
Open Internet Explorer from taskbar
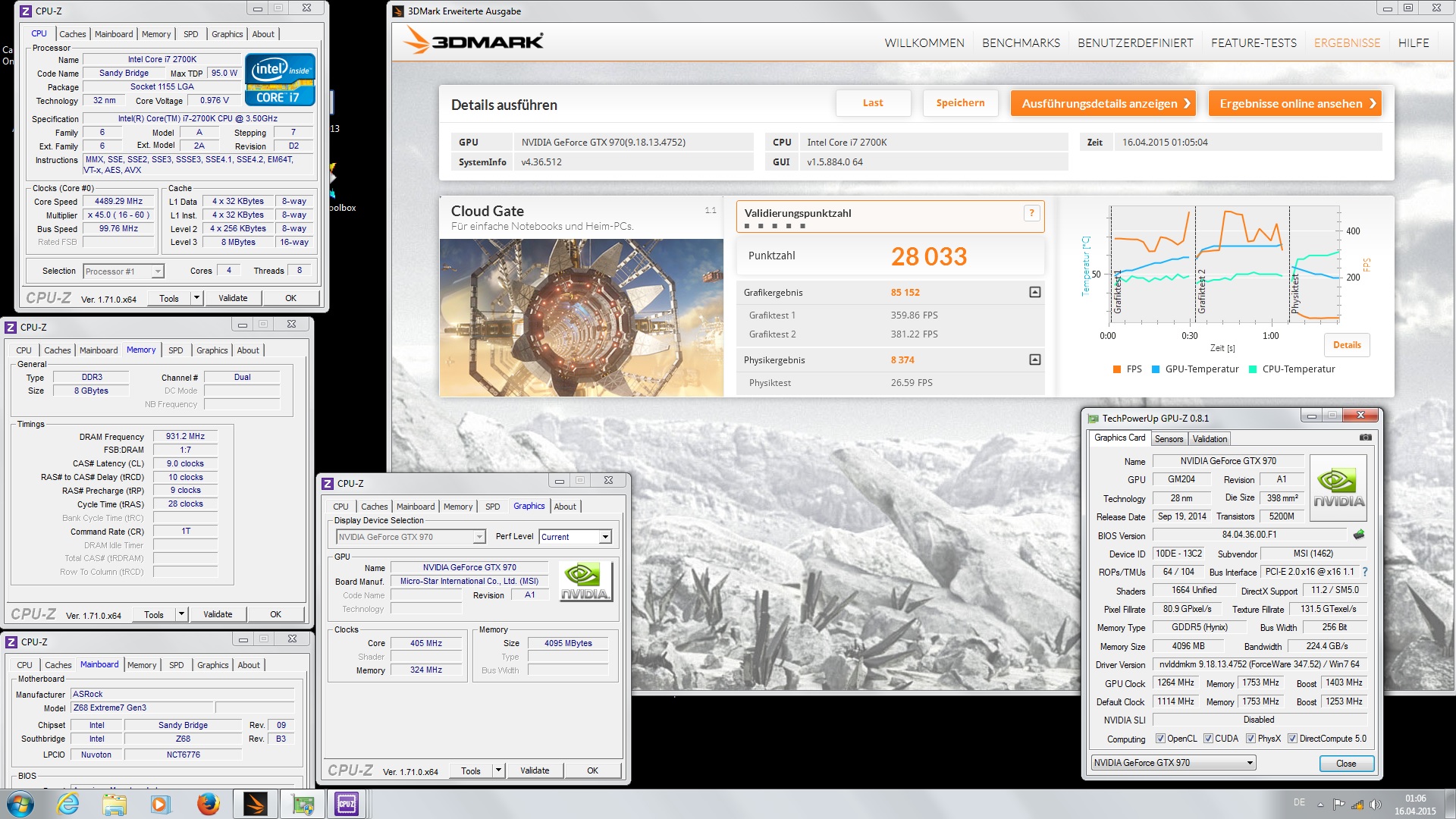pos(68,804)
